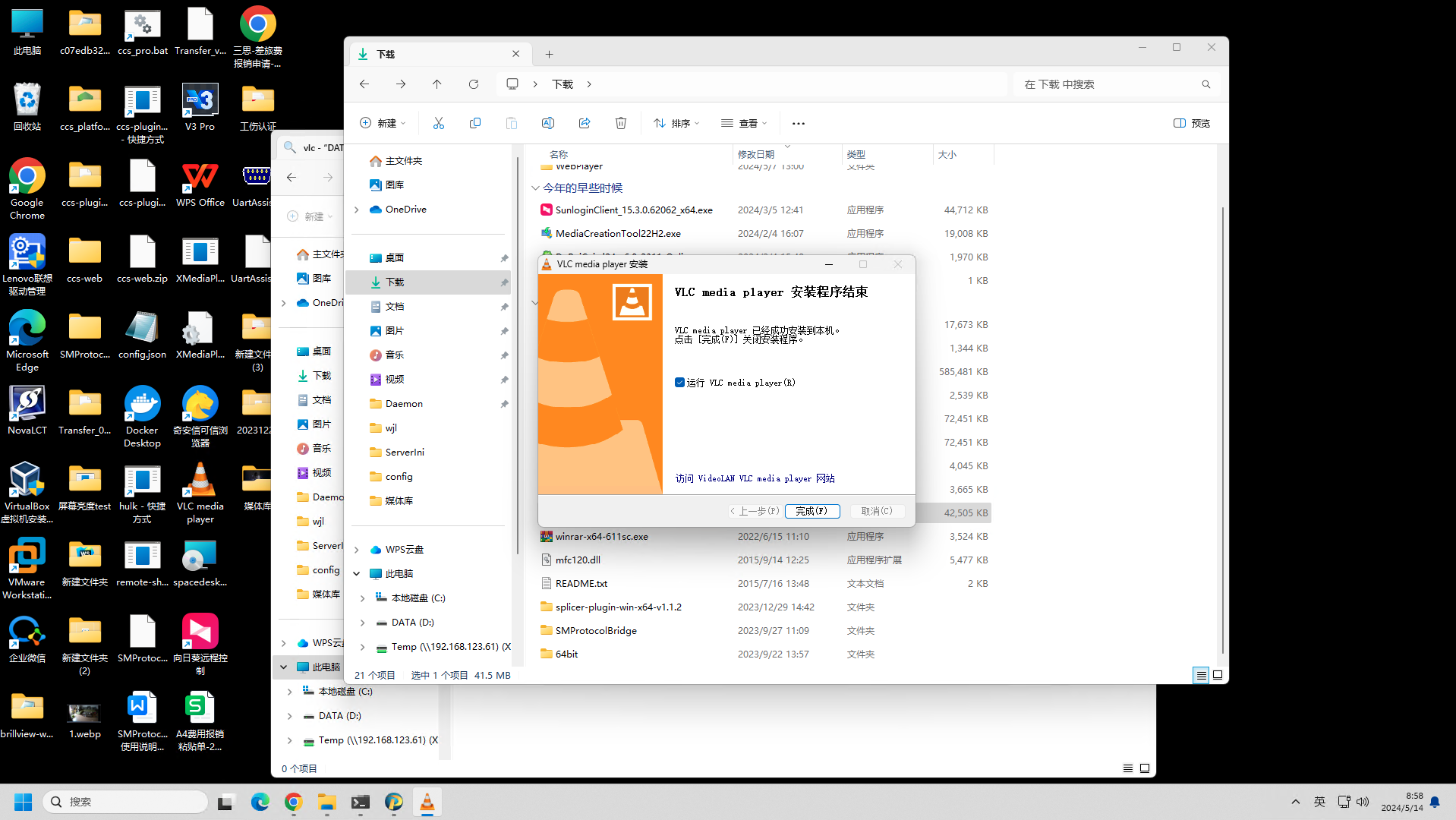
Task: Open File Explorer from the taskbar
Action: 327,802
